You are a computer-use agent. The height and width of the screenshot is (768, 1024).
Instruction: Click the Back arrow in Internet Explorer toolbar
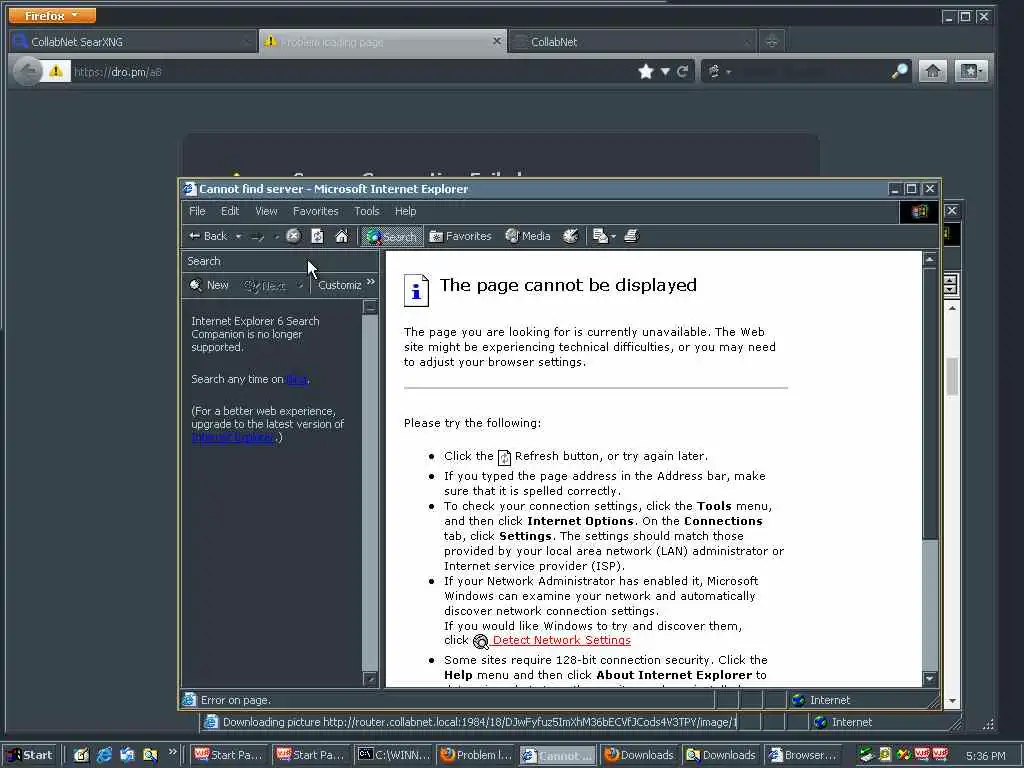pyautogui.click(x=208, y=236)
